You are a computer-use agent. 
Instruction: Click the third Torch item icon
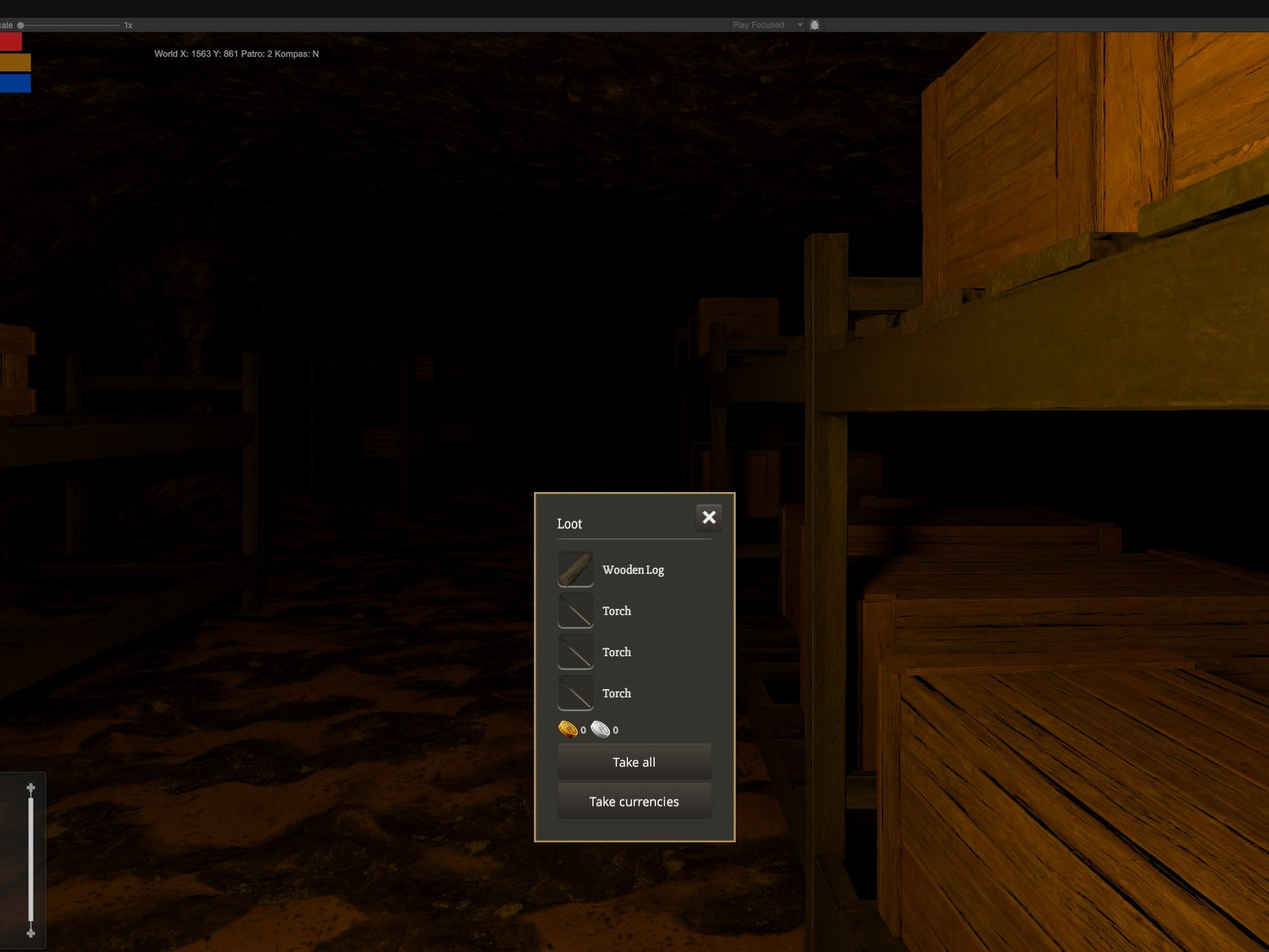click(575, 692)
